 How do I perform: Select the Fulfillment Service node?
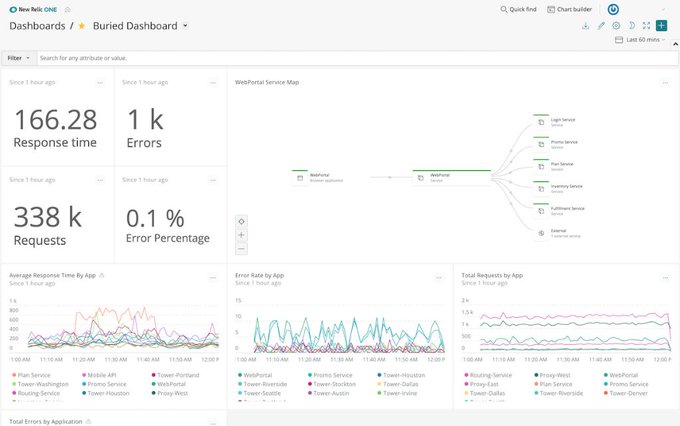pos(559,211)
